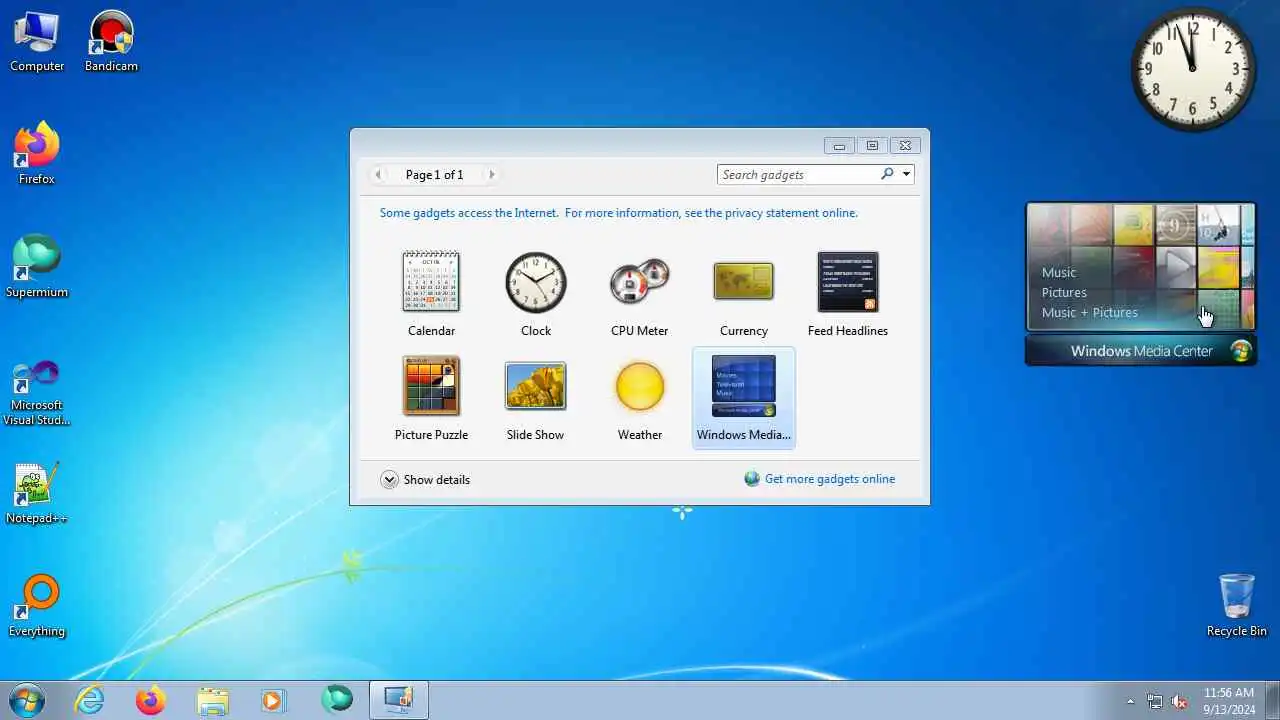The height and width of the screenshot is (720, 1280).
Task: Open the search options dropdown arrow
Action: (906, 174)
